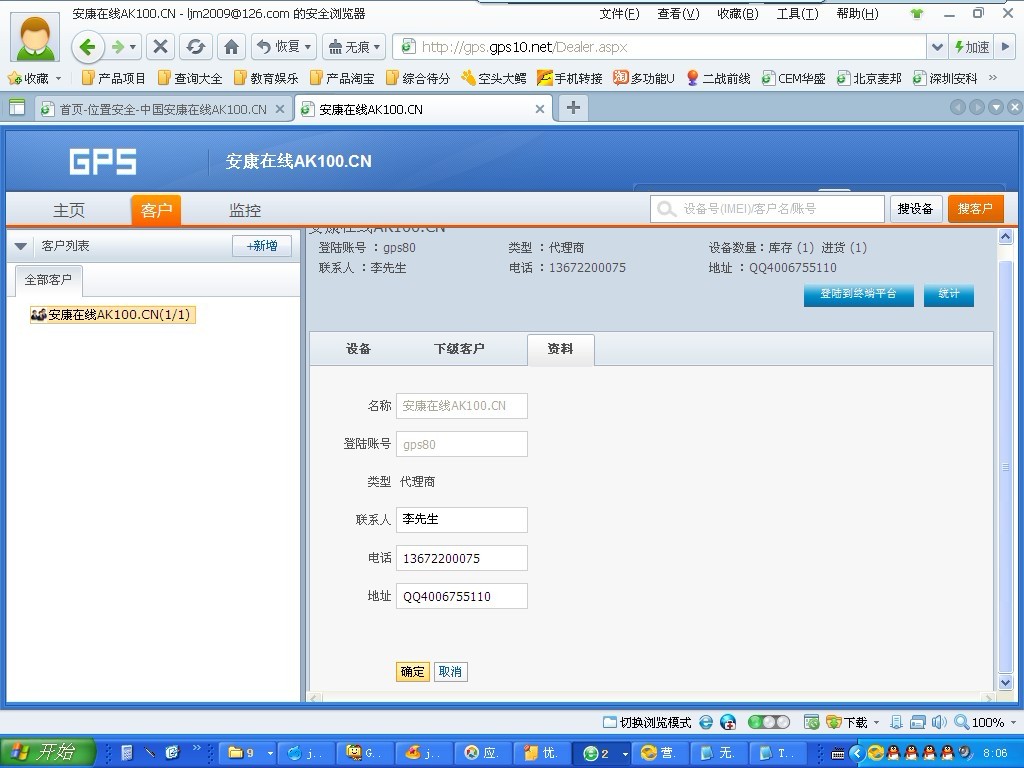Go to the 主页 navigation tab

pos(69,210)
